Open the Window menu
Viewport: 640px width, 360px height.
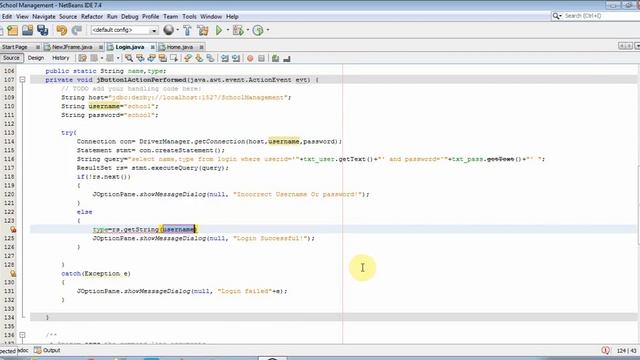pyautogui.click(x=211, y=17)
